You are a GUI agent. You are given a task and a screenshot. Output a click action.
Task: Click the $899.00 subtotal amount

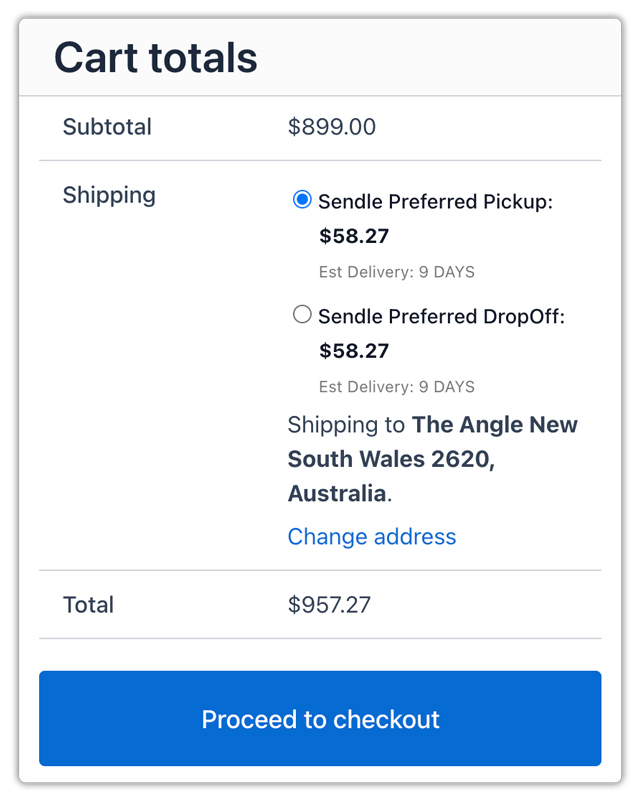coord(331,127)
